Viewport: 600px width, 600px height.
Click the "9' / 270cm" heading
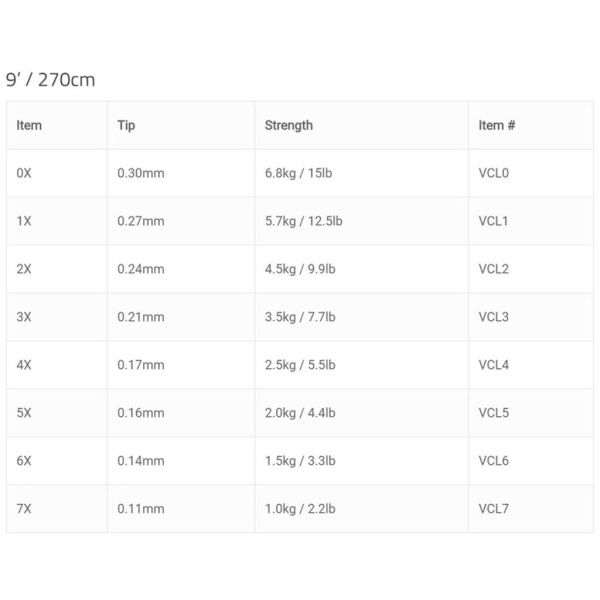50,80
